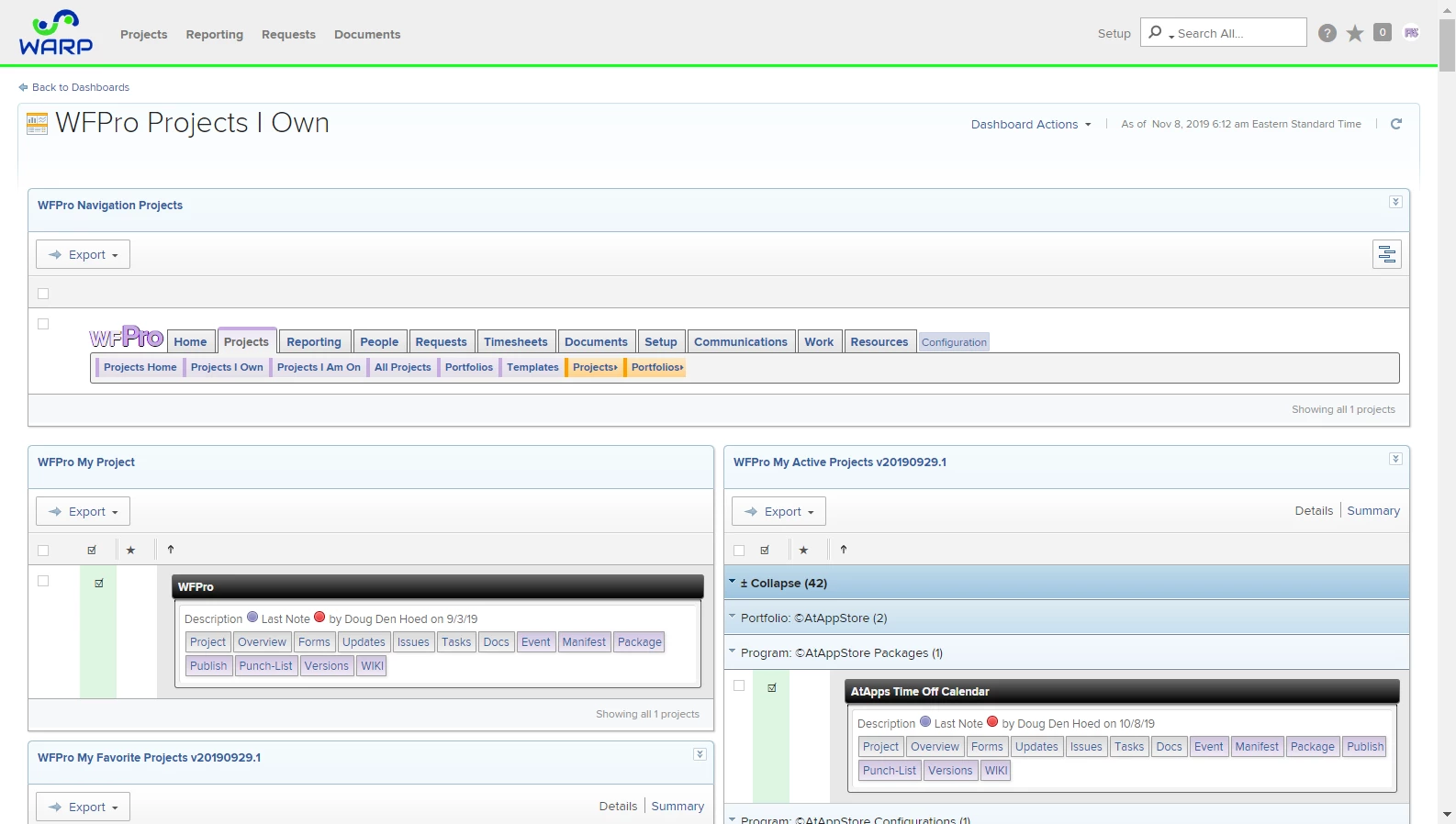Viewport: 1456px width, 824px height.
Task: Open Export dropdown in WFPro My Project
Action: pos(83,511)
